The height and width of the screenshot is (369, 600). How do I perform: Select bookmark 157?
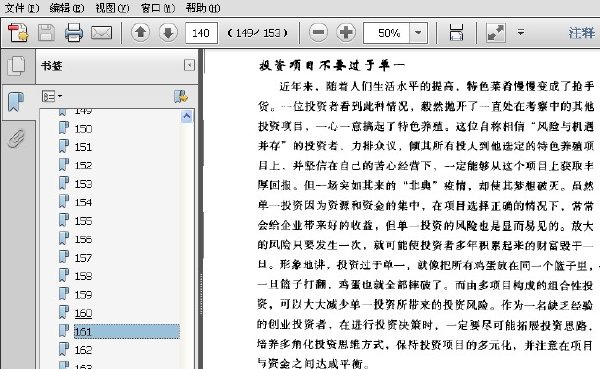point(83,258)
